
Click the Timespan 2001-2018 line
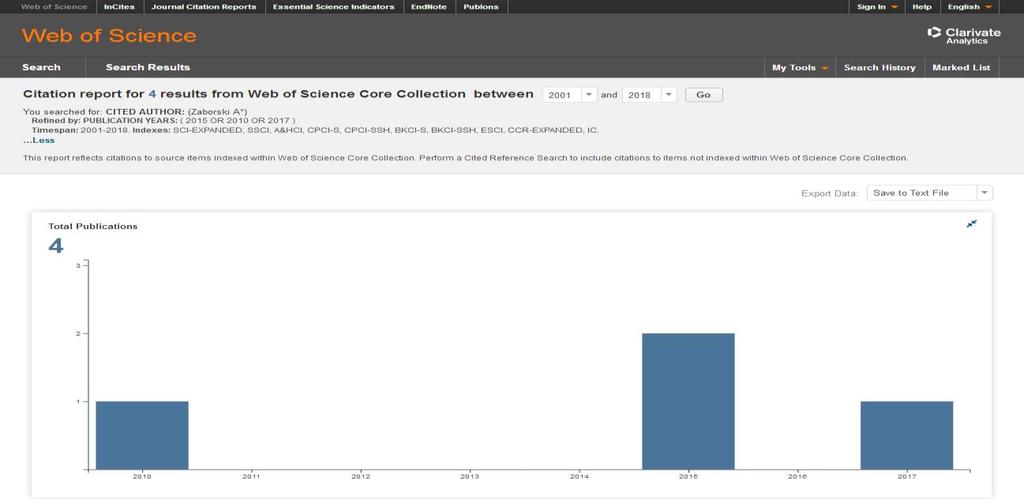pos(315,130)
